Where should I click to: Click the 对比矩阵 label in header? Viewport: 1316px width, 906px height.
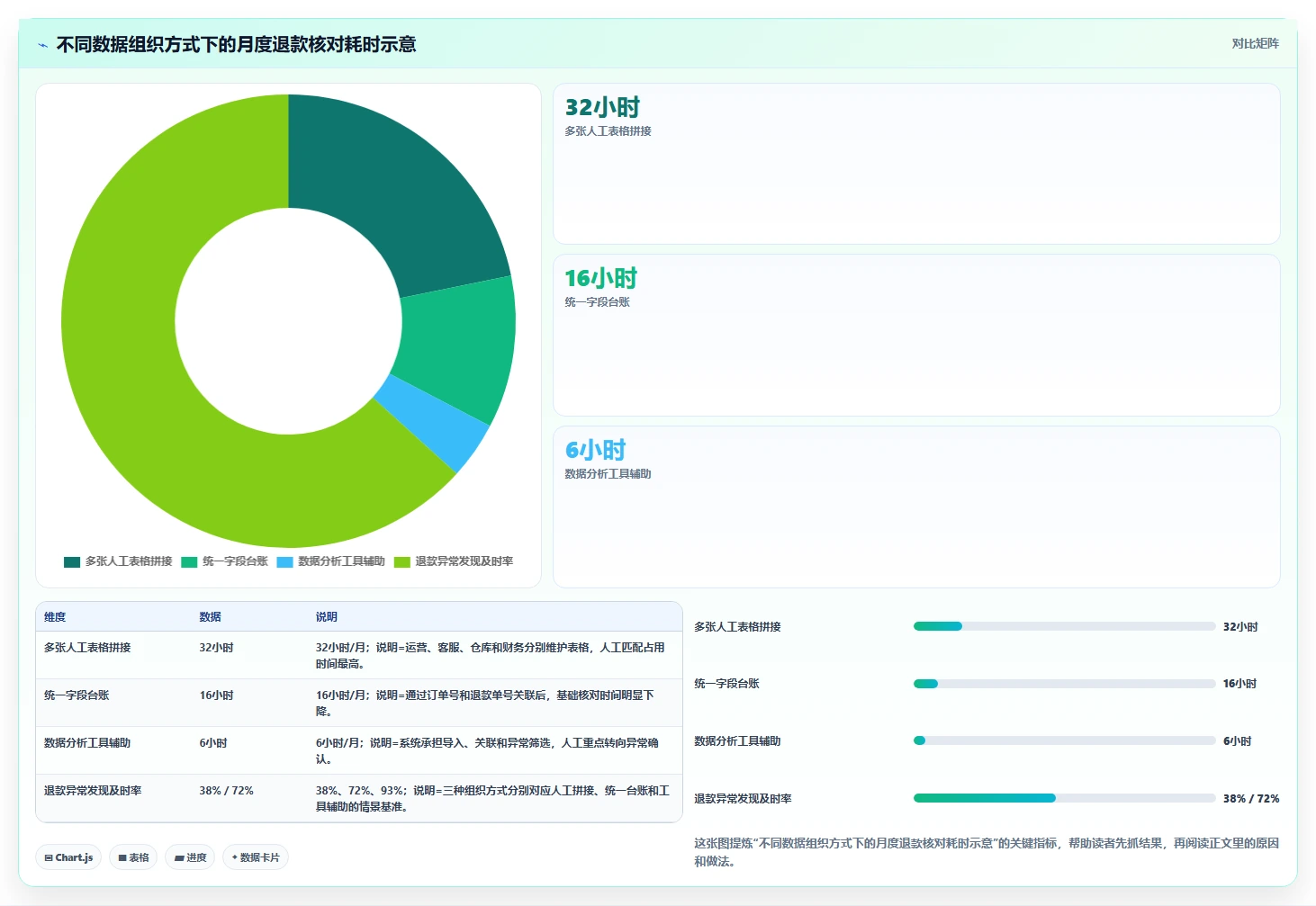tap(1255, 43)
